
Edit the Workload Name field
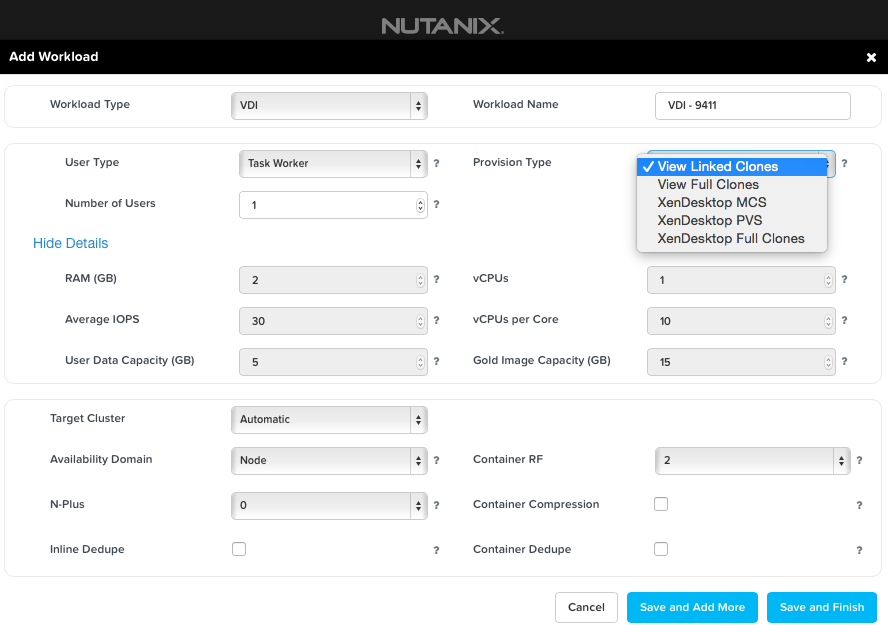coord(753,106)
